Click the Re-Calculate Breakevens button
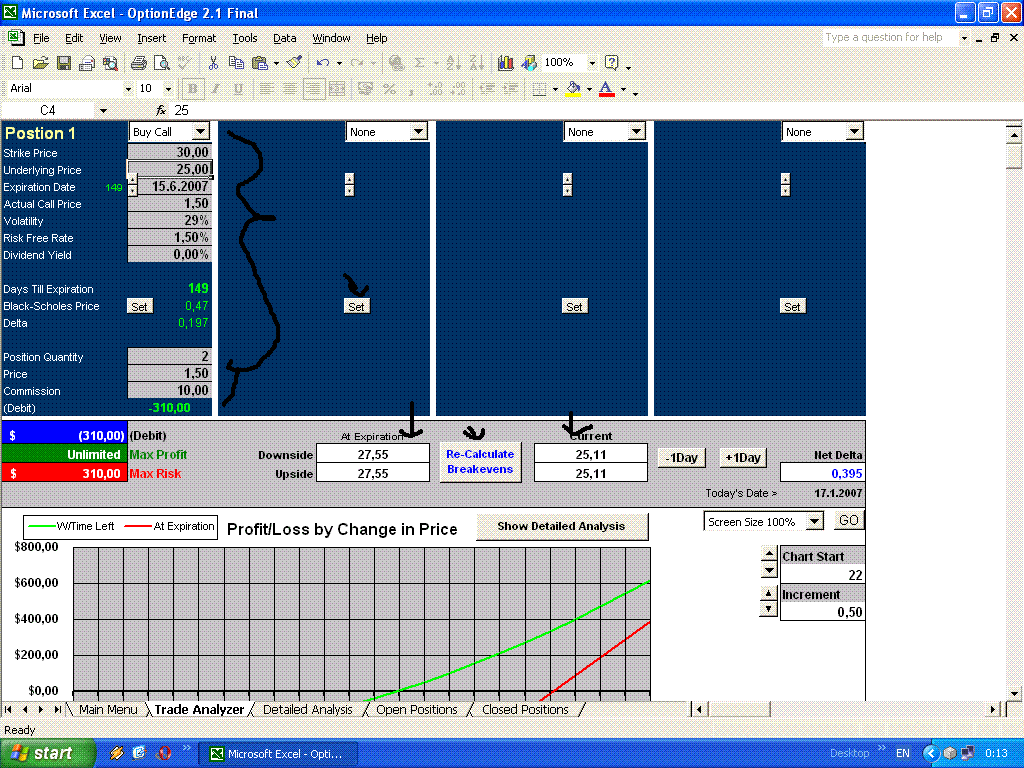Viewport: 1024px width, 768px height. (480, 462)
